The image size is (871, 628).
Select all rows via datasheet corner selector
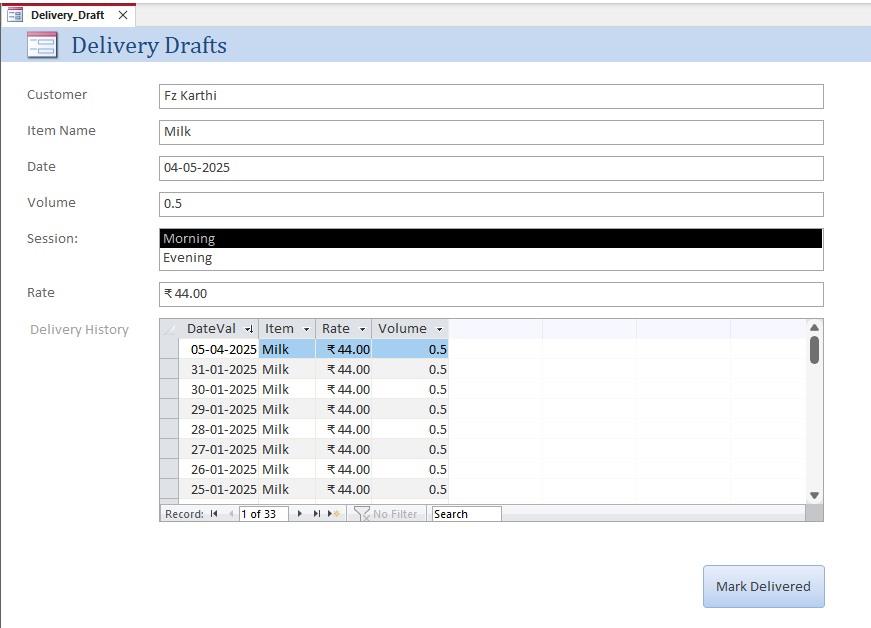click(x=169, y=329)
